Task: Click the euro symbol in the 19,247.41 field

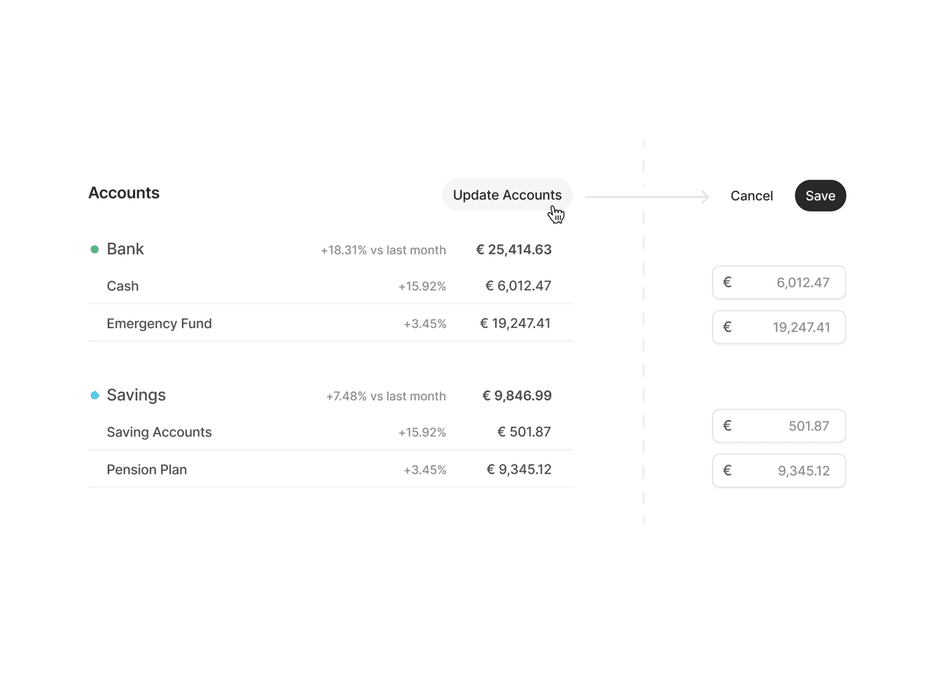Action: (727, 327)
